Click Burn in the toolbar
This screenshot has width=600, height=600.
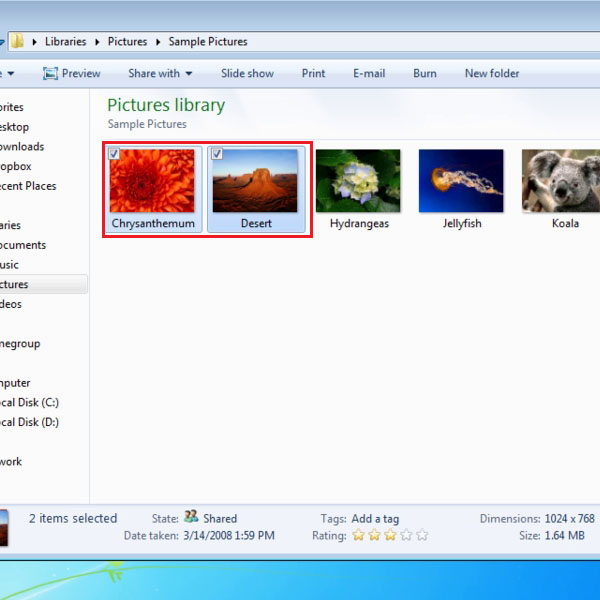click(x=425, y=73)
